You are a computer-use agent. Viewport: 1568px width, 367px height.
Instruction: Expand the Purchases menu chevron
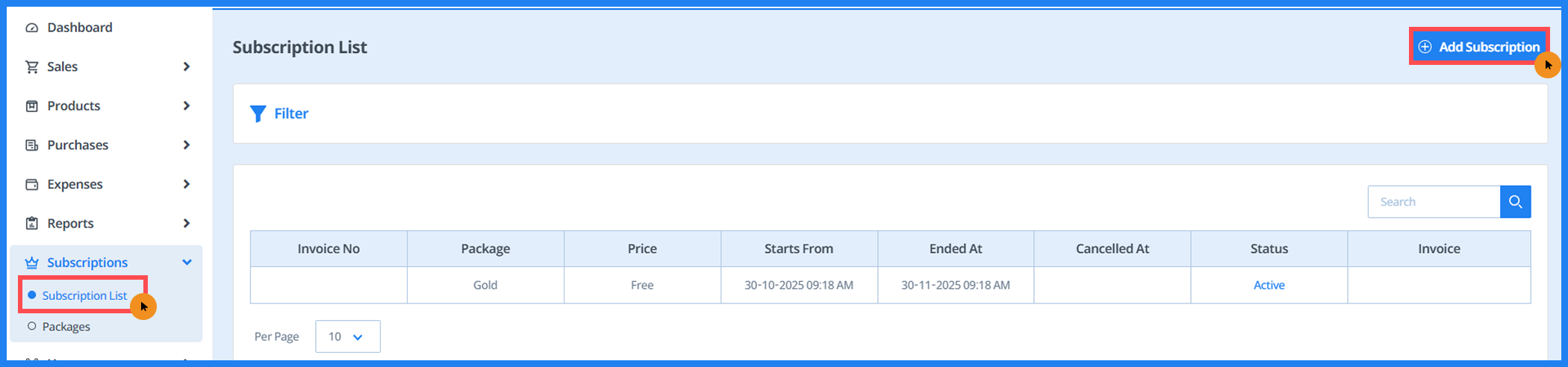click(187, 145)
